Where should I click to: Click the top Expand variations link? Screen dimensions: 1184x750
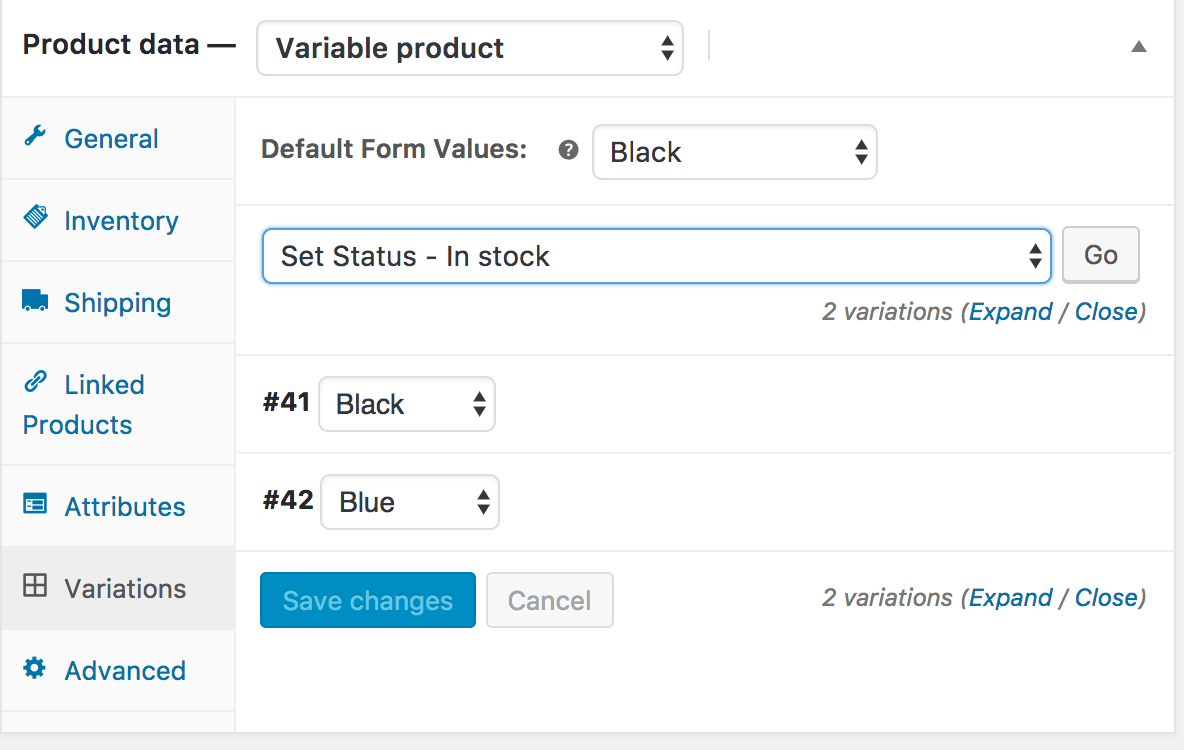1010,312
